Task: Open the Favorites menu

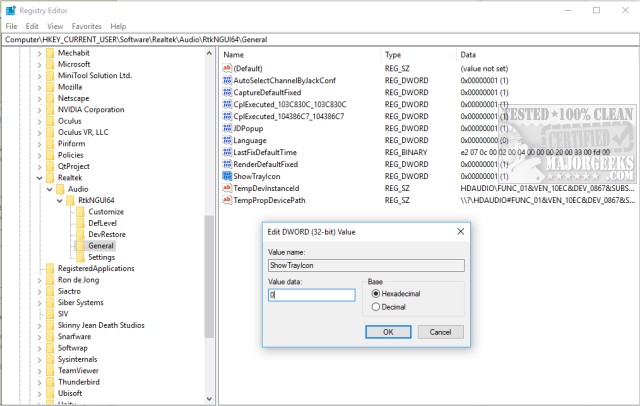Action: (x=87, y=26)
